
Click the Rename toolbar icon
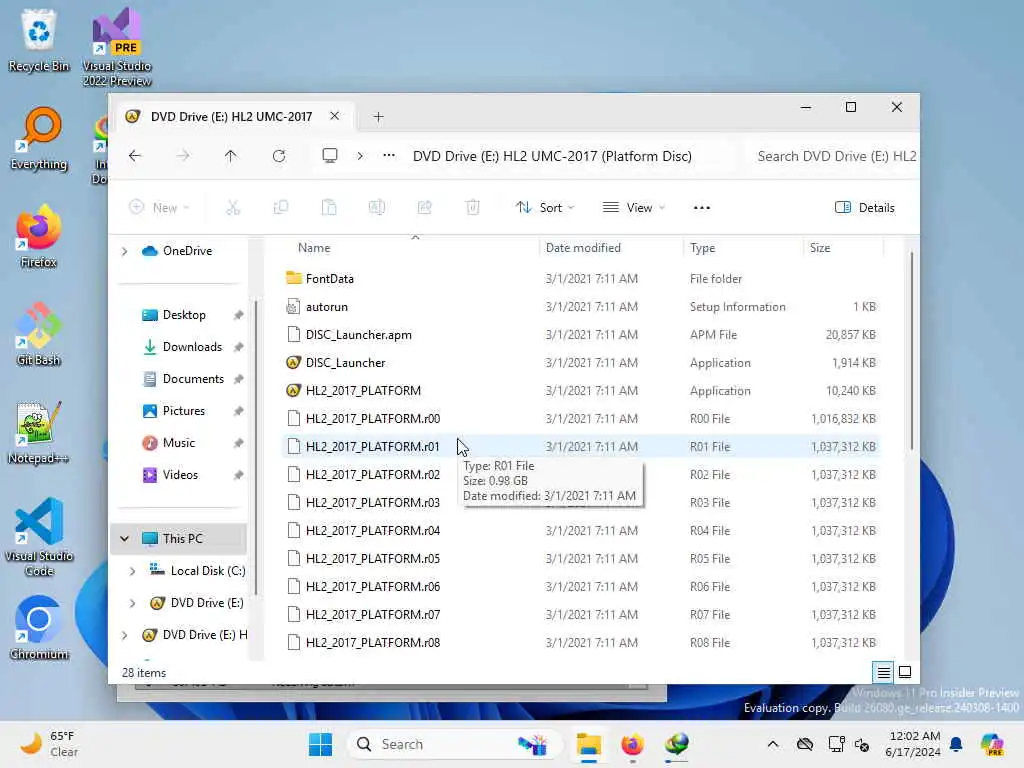click(x=377, y=208)
